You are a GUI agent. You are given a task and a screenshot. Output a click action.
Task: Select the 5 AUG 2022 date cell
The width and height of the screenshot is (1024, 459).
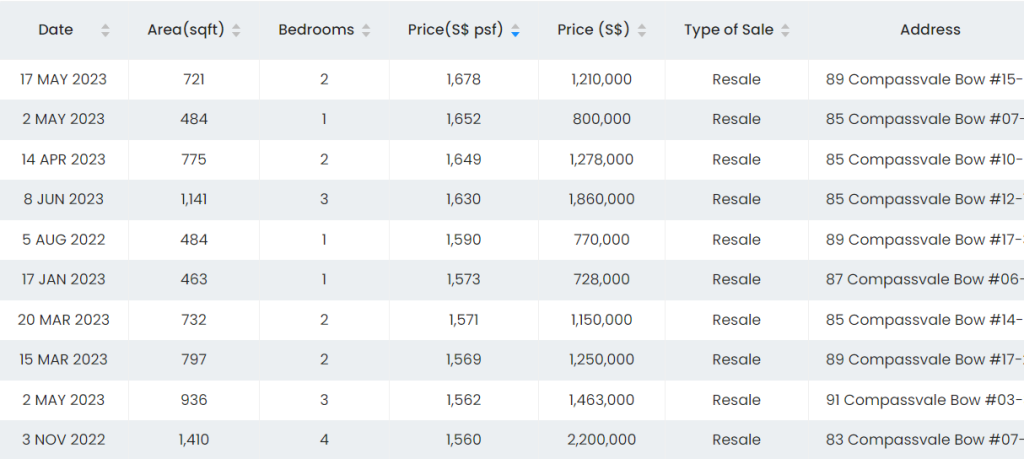[x=64, y=240]
